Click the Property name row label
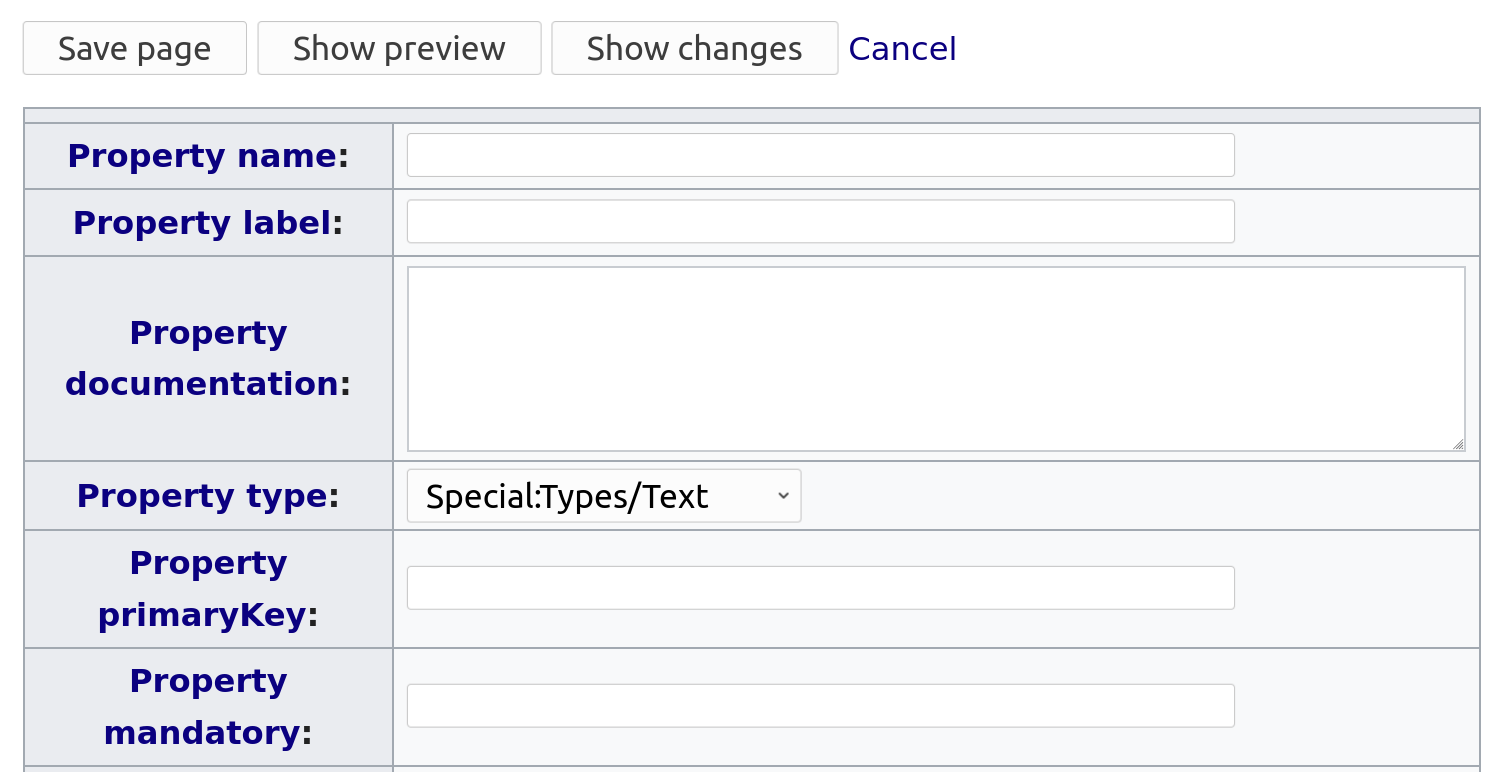 pyautogui.click(x=207, y=155)
